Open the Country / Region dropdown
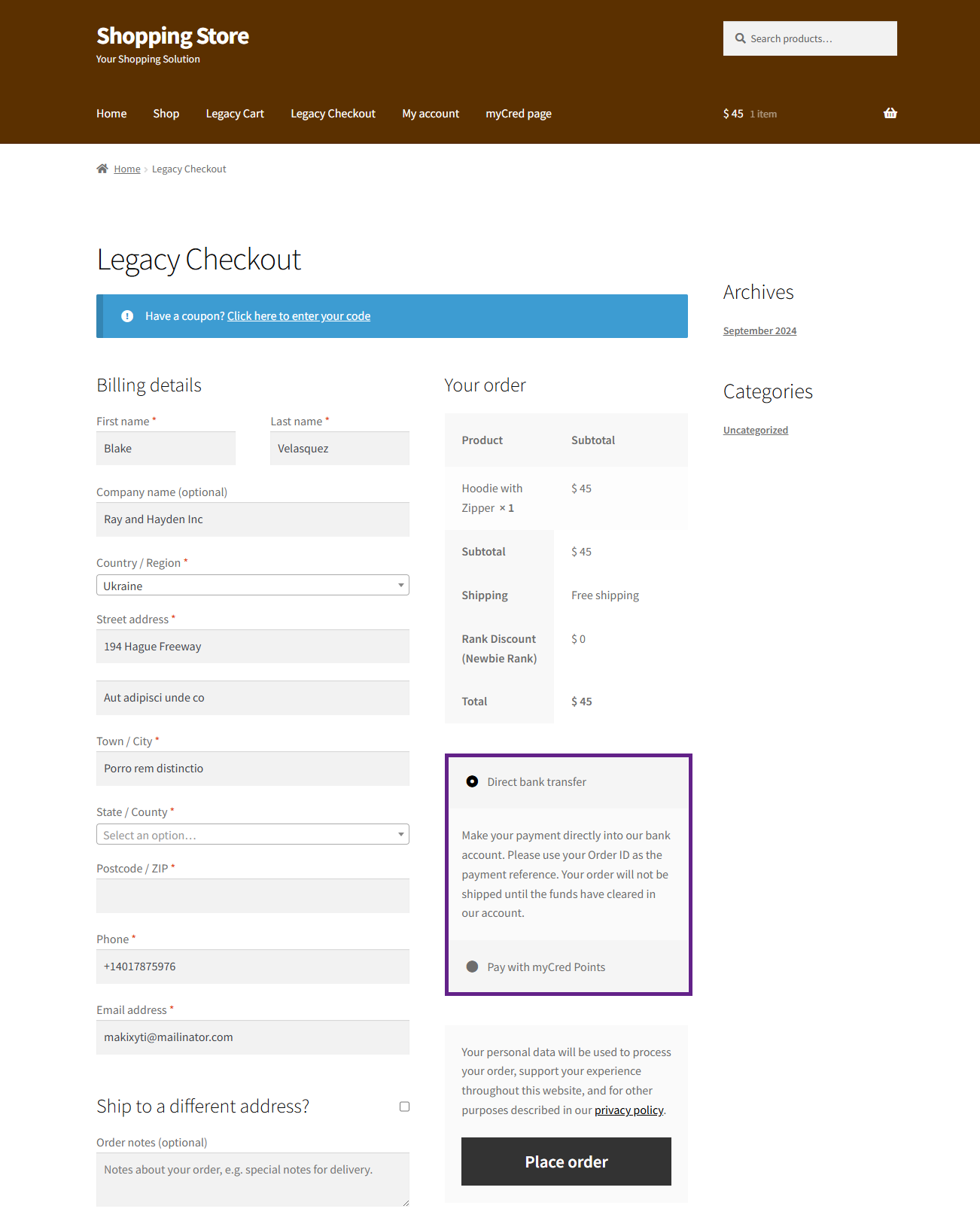The width and height of the screenshot is (980, 1230). (x=252, y=586)
